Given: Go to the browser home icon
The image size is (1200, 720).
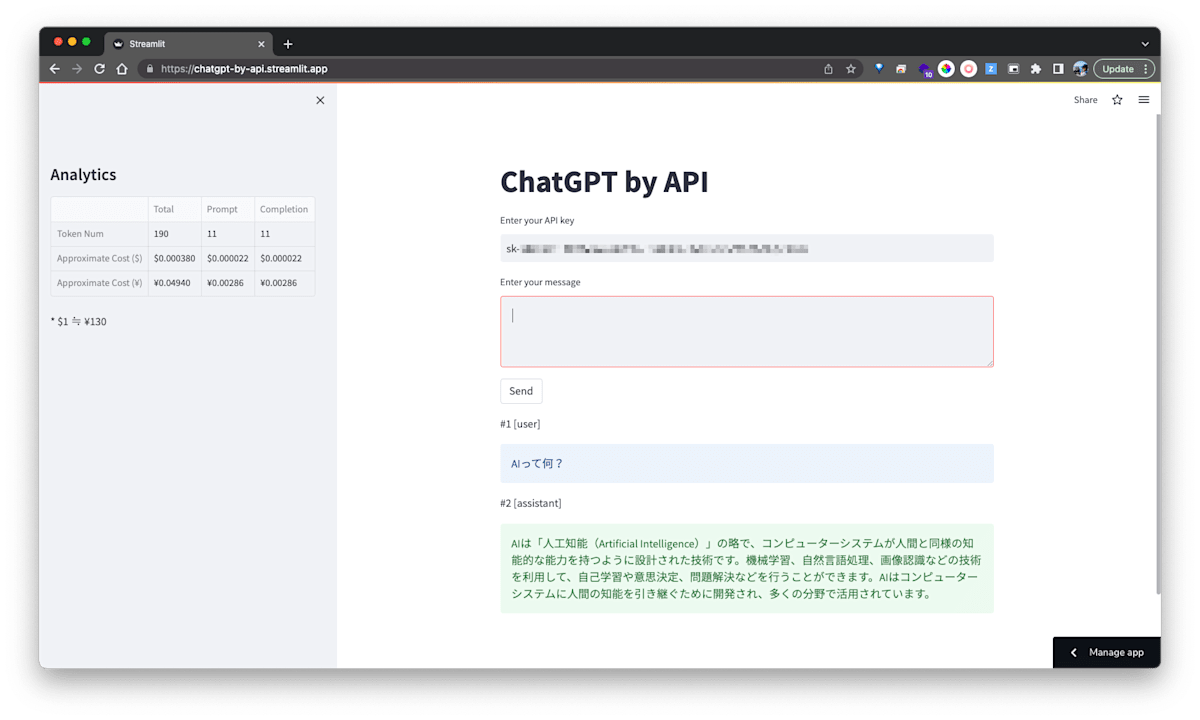Looking at the screenshot, I should coord(122,69).
